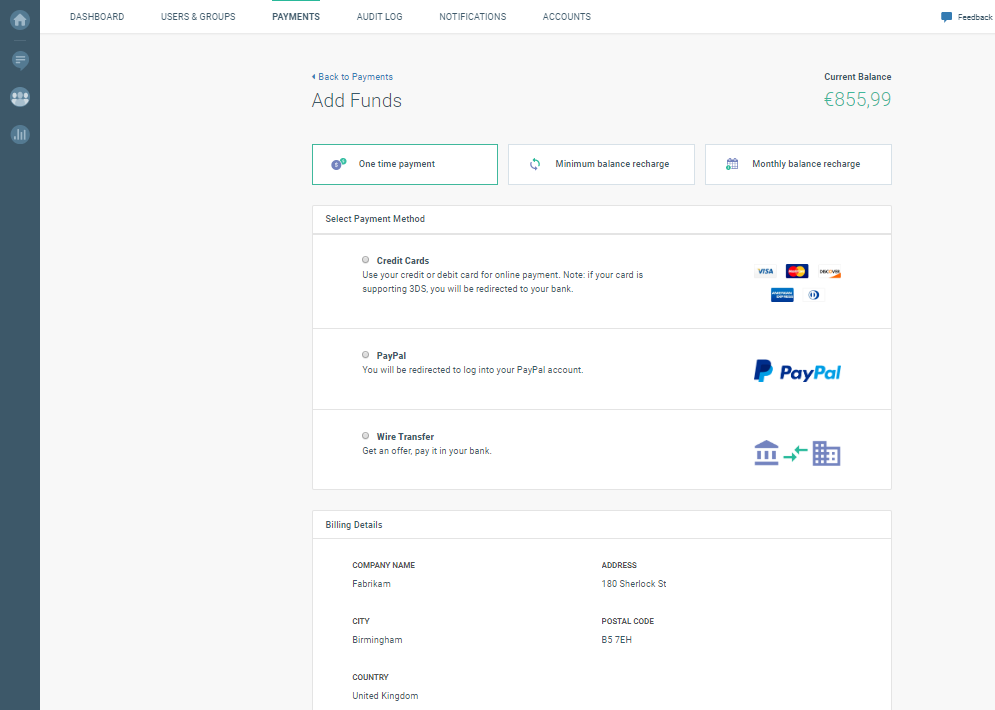Open the messages chat icon in the sidebar
The image size is (995, 710).
tap(20, 60)
